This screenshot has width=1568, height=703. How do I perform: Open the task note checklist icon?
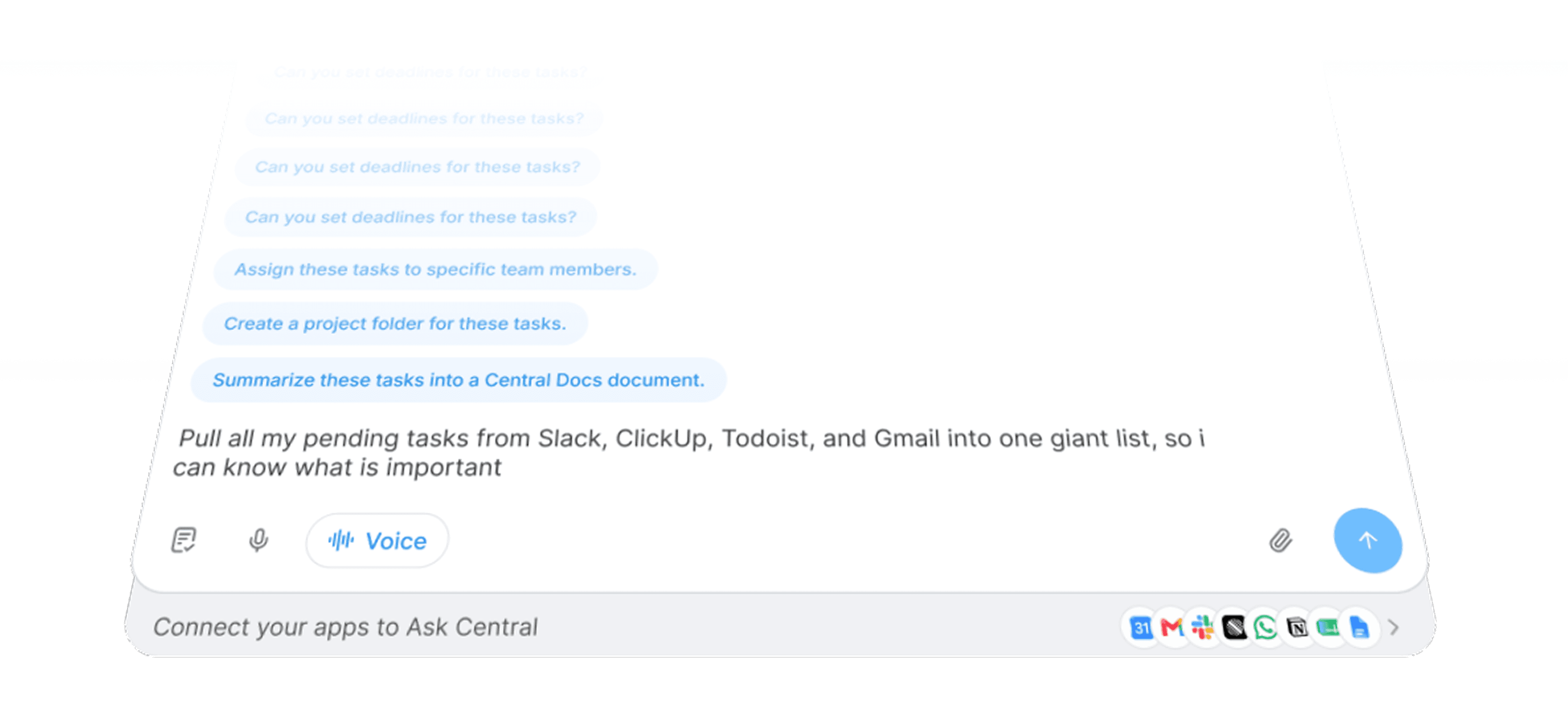(x=184, y=540)
